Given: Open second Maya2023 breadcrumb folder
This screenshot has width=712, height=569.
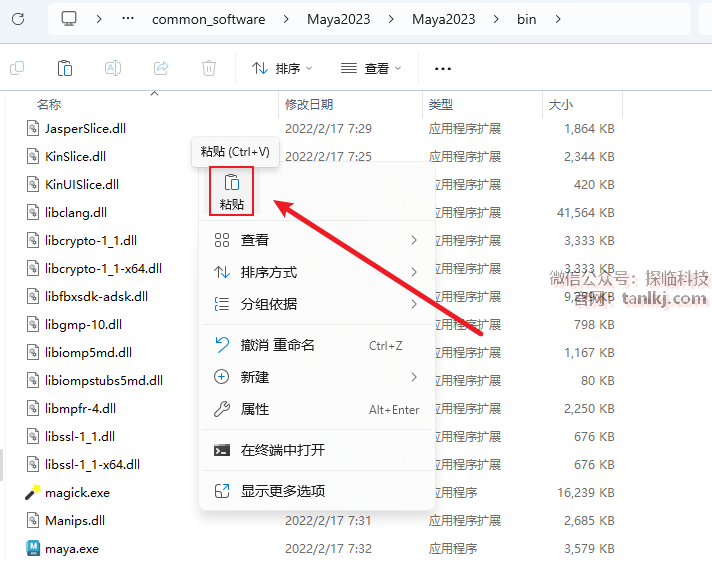Looking at the screenshot, I should point(444,19).
